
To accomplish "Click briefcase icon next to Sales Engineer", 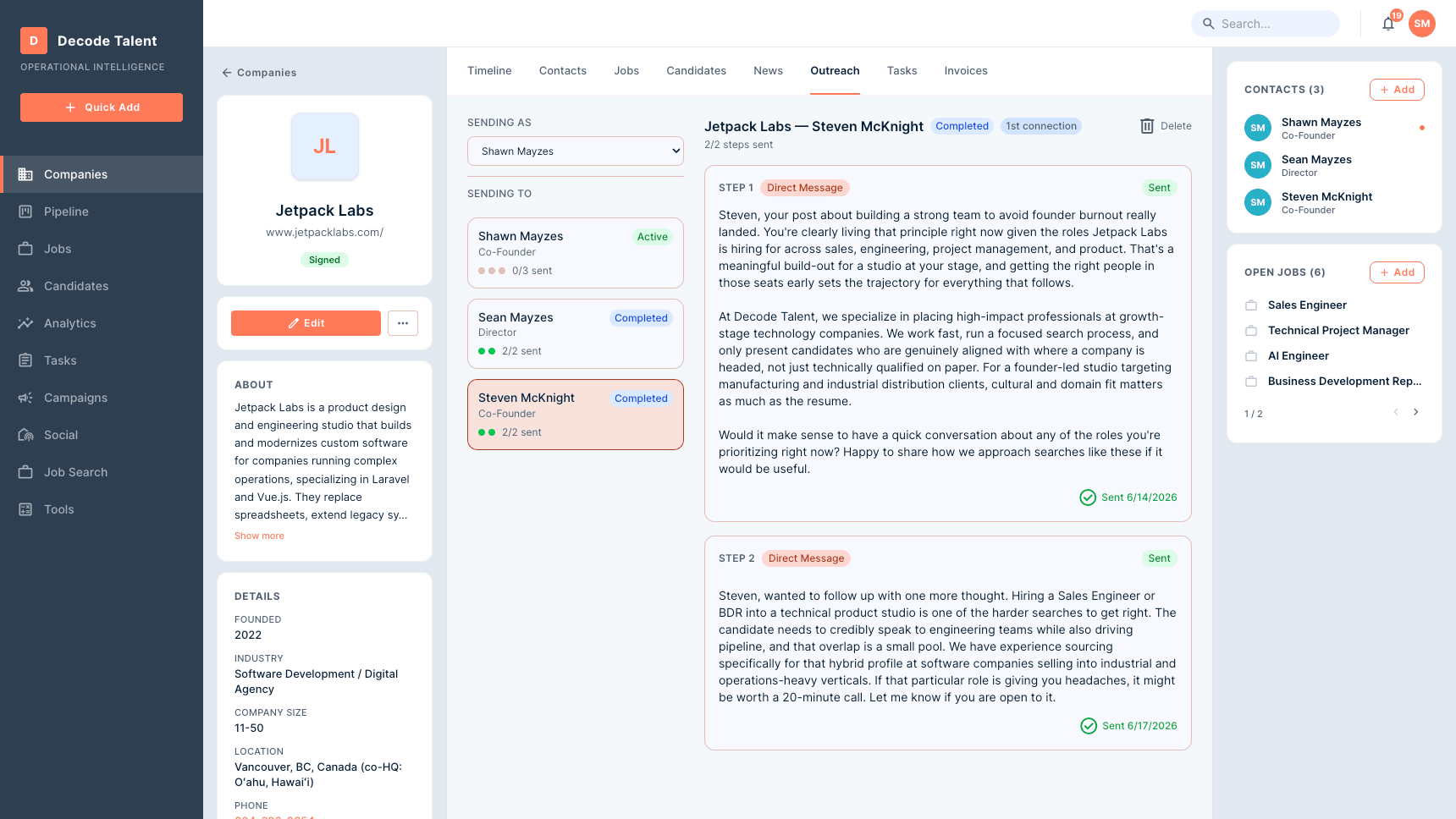I will (1251, 305).
